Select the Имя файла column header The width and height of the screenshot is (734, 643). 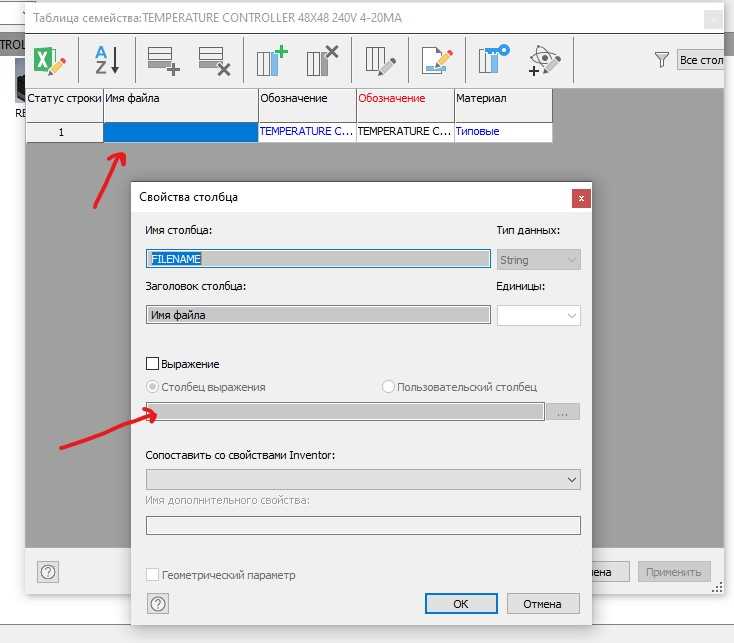[181, 105]
